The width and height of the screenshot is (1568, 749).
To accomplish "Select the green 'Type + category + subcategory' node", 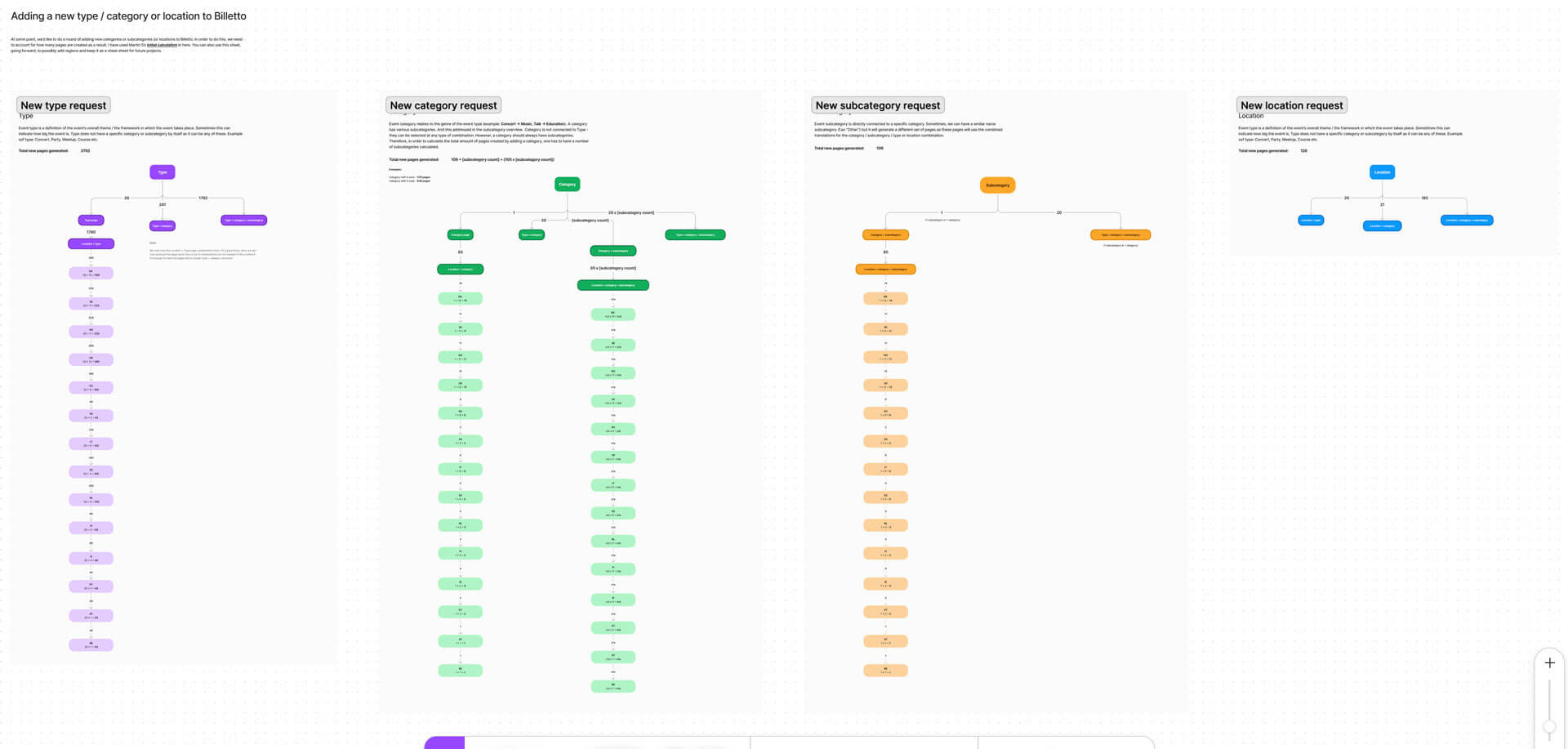I will (x=696, y=235).
